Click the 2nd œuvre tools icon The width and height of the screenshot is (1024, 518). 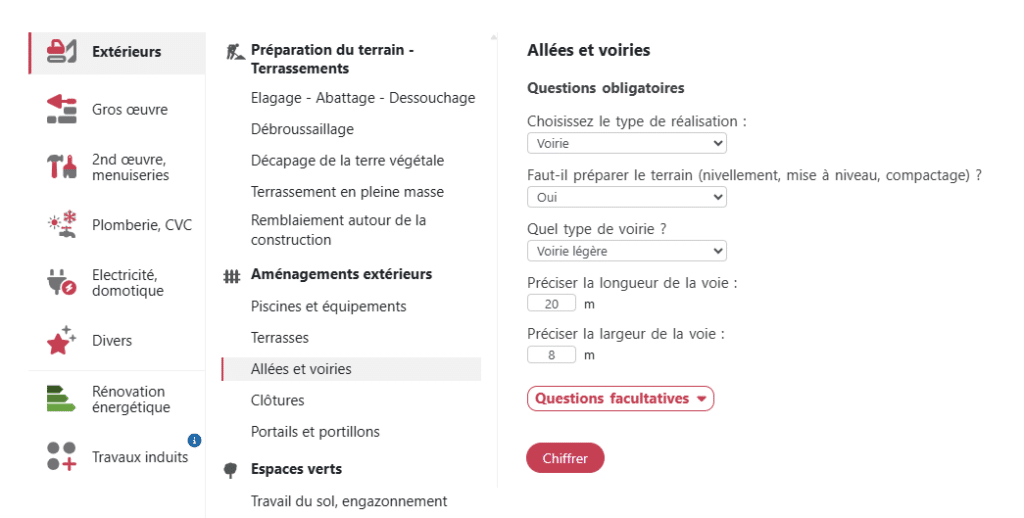(62, 167)
